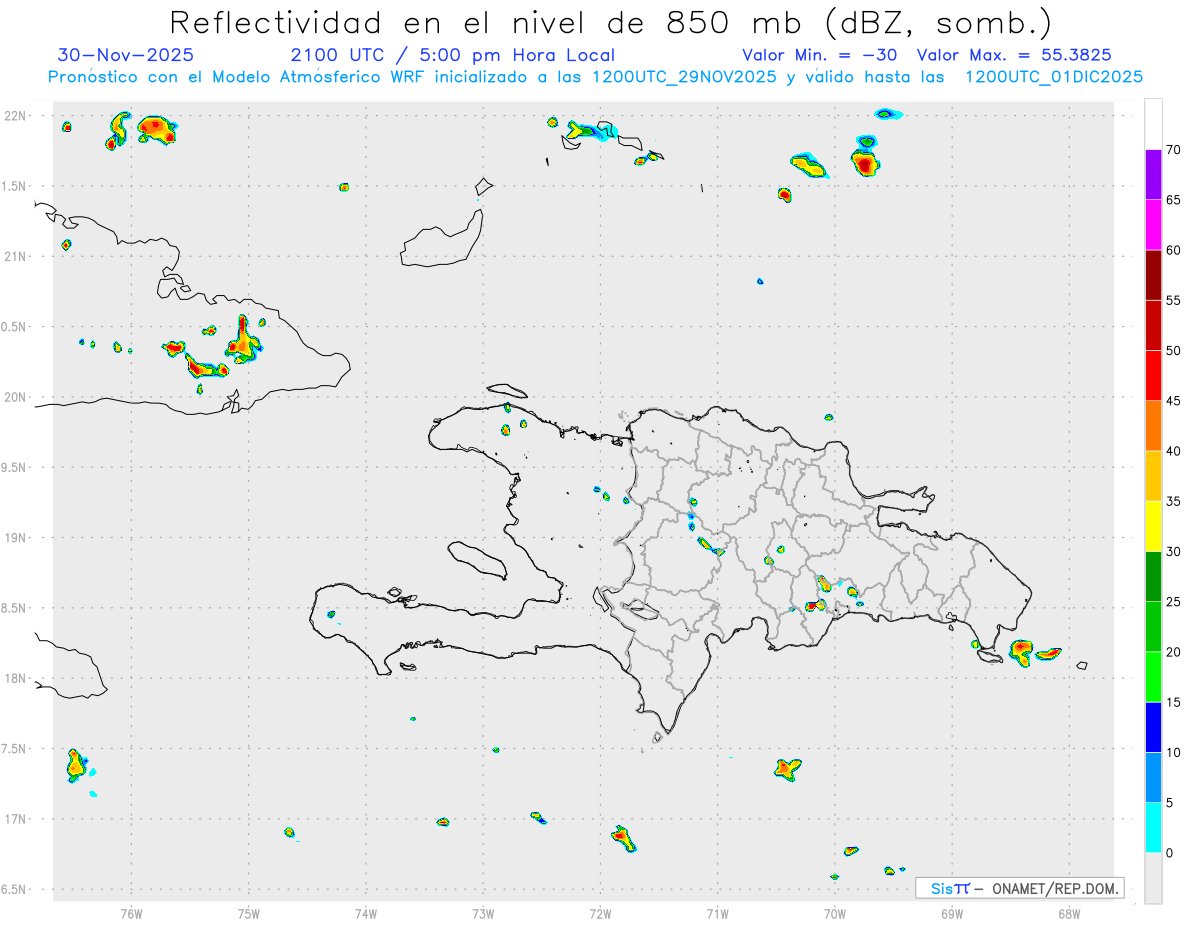Click the 'Valor Min. = -30' text
Screen dimensions: 1200x927
click(820, 55)
